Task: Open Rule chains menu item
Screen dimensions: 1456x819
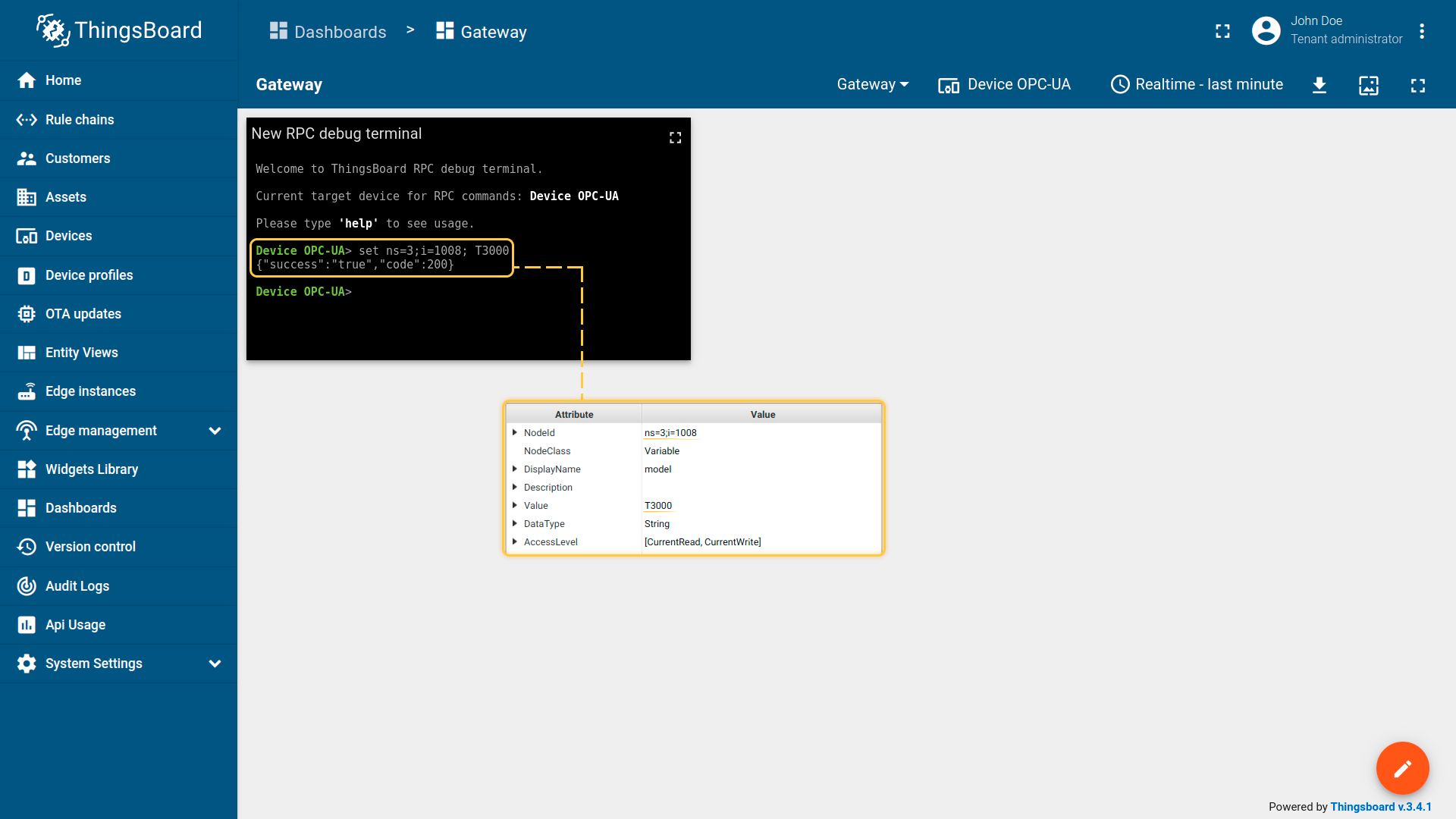Action: click(x=118, y=120)
